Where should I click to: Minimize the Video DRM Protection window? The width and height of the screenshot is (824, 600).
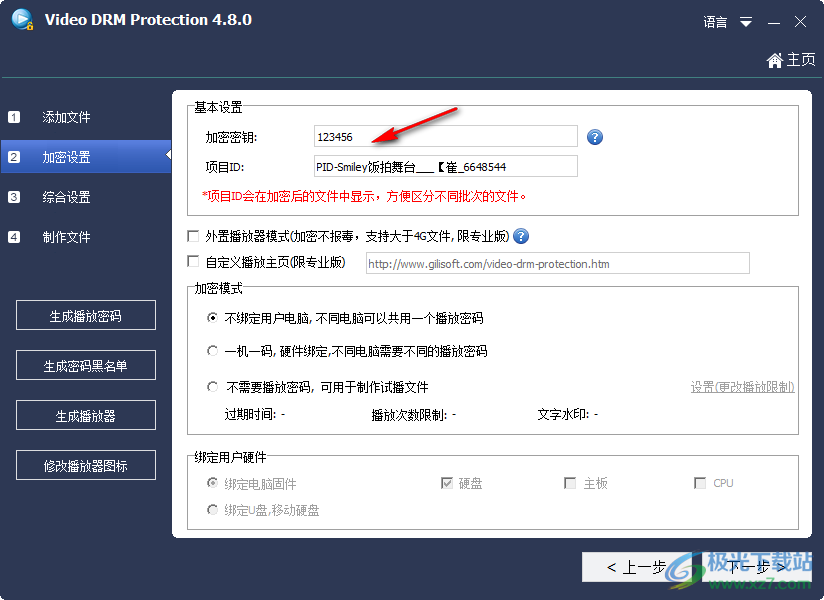774,22
